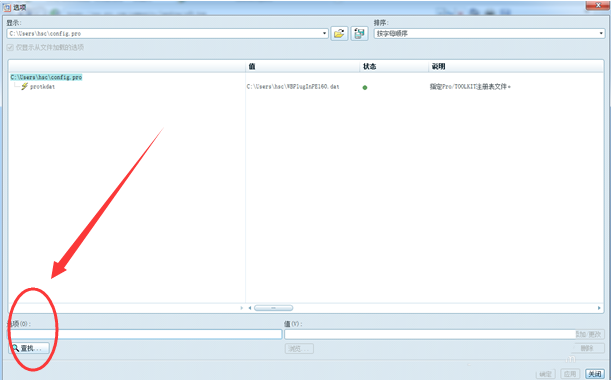The height and width of the screenshot is (380, 611).
Task: Click the 值 column header
Action: click(x=302, y=66)
